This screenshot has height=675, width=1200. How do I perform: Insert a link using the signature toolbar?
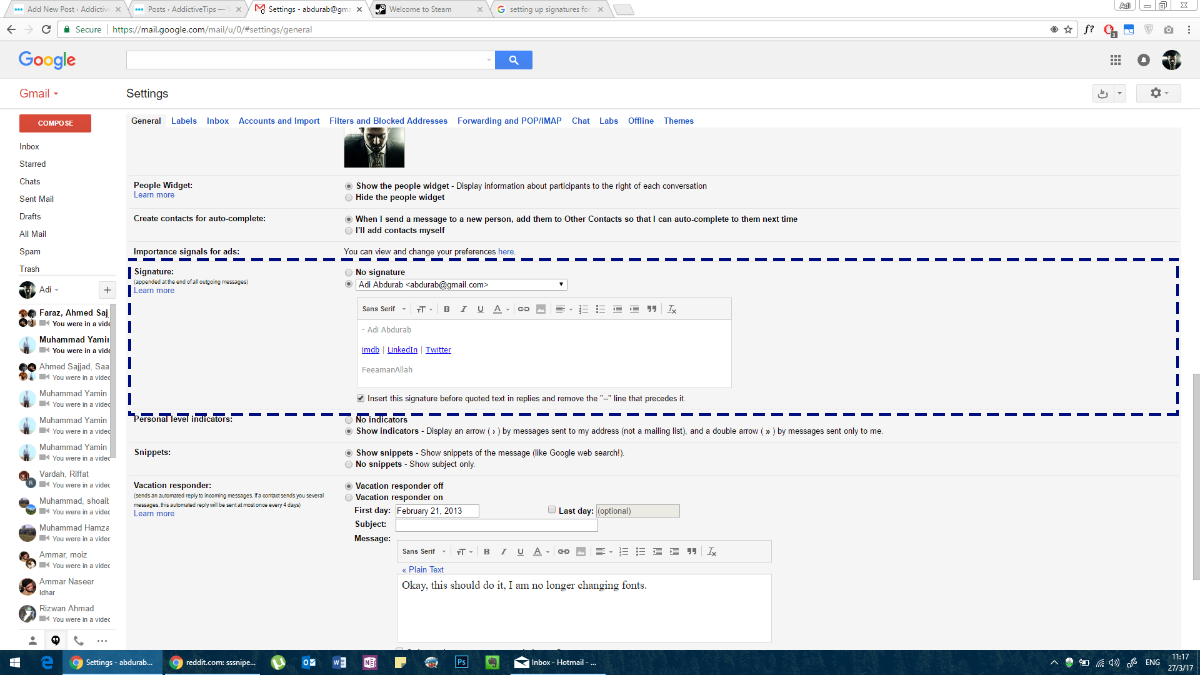coord(523,308)
